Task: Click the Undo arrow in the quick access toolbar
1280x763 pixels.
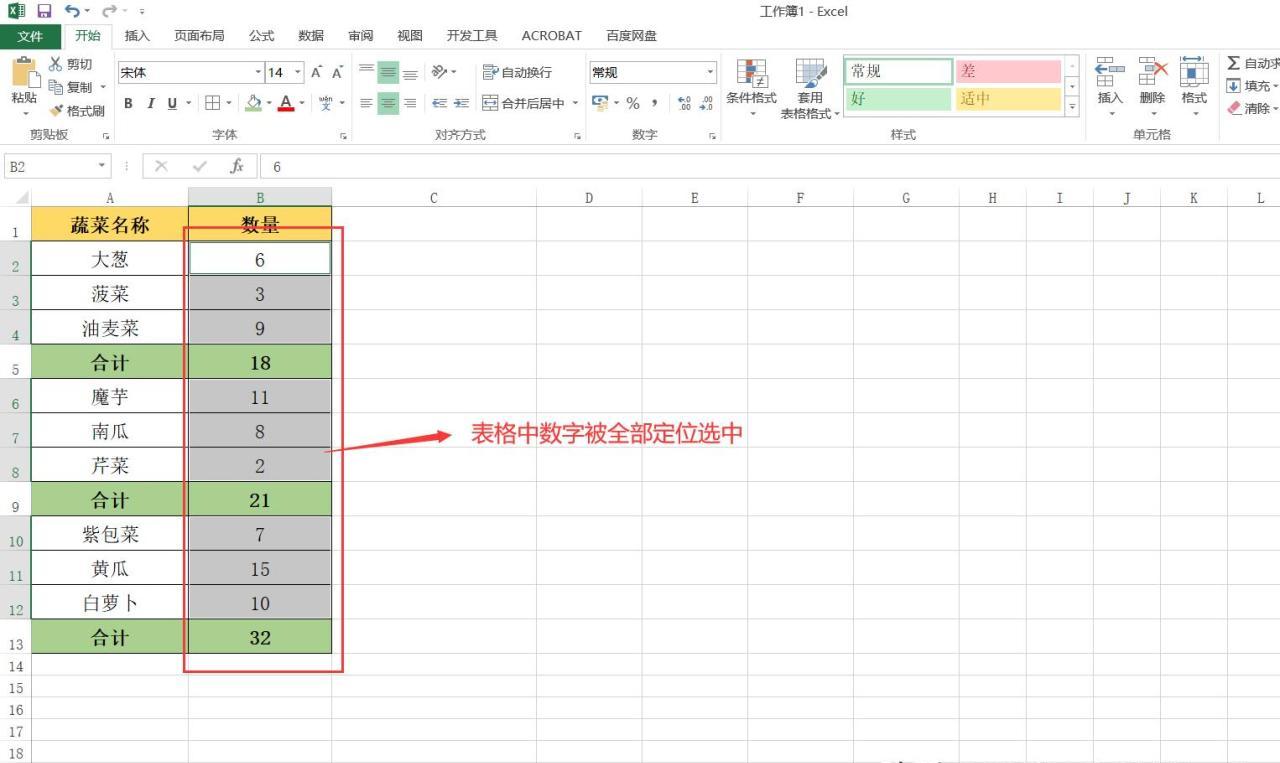Action: (x=72, y=11)
